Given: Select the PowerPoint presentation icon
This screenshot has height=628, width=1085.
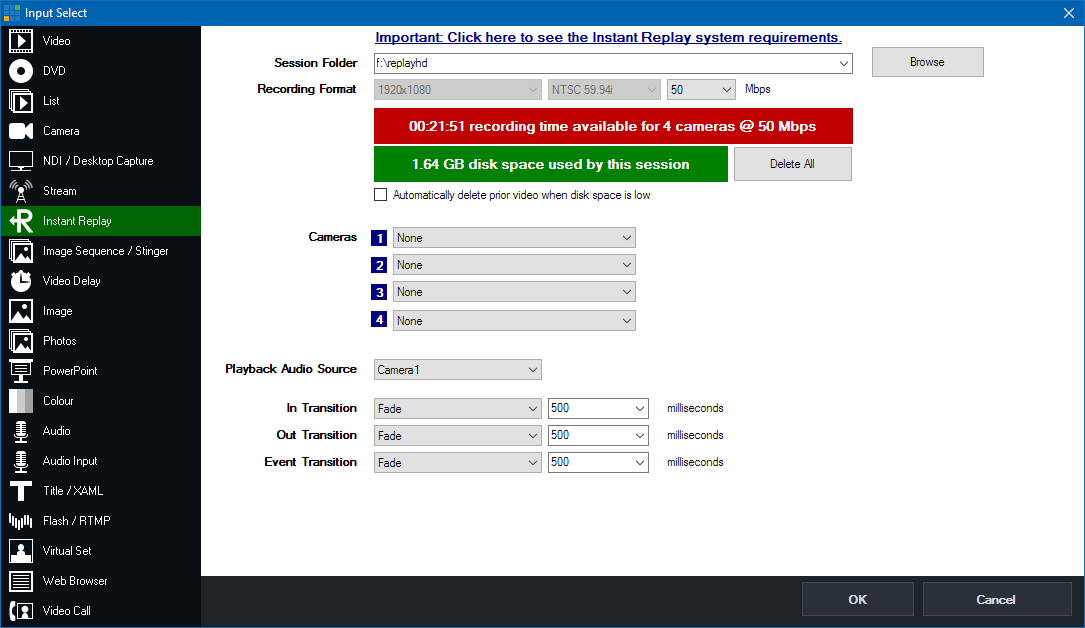Looking at the screenshot, I should coord(21,371).
